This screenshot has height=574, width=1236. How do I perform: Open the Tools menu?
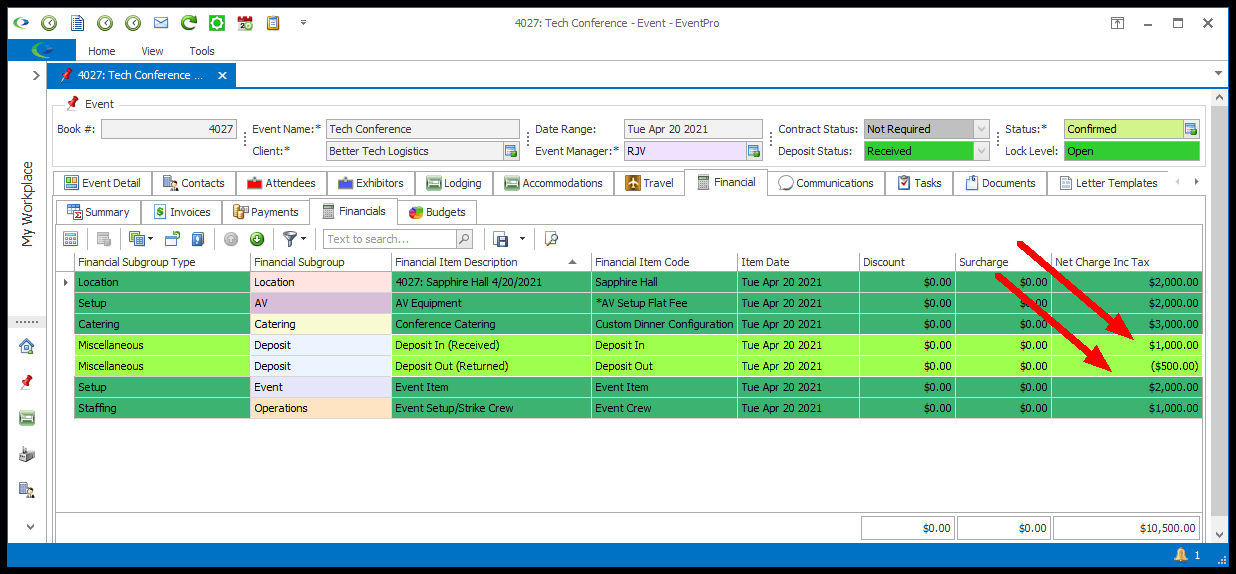202,51
